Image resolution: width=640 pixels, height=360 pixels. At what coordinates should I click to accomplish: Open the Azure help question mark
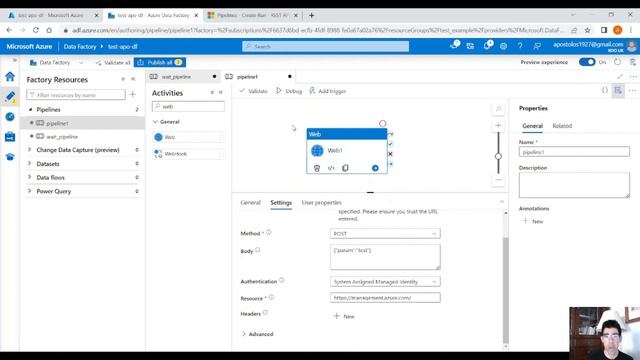(x=520, y=46)
